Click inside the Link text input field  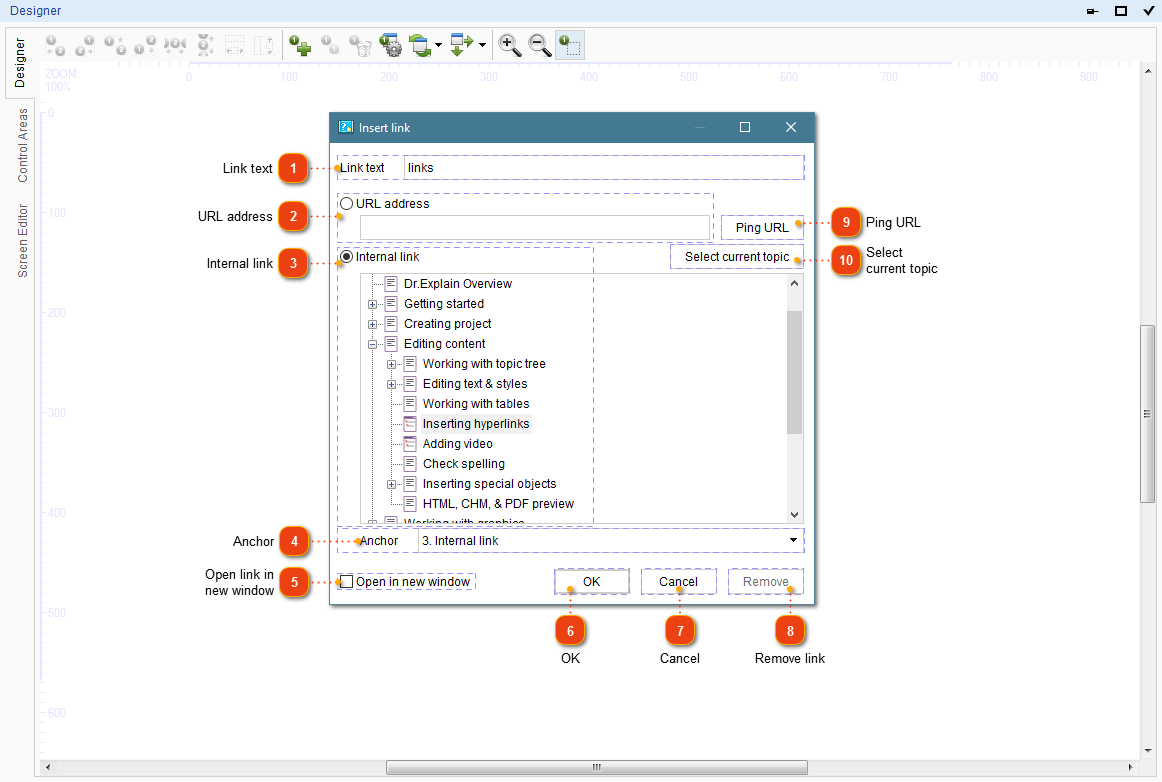[x=600, y=167]
